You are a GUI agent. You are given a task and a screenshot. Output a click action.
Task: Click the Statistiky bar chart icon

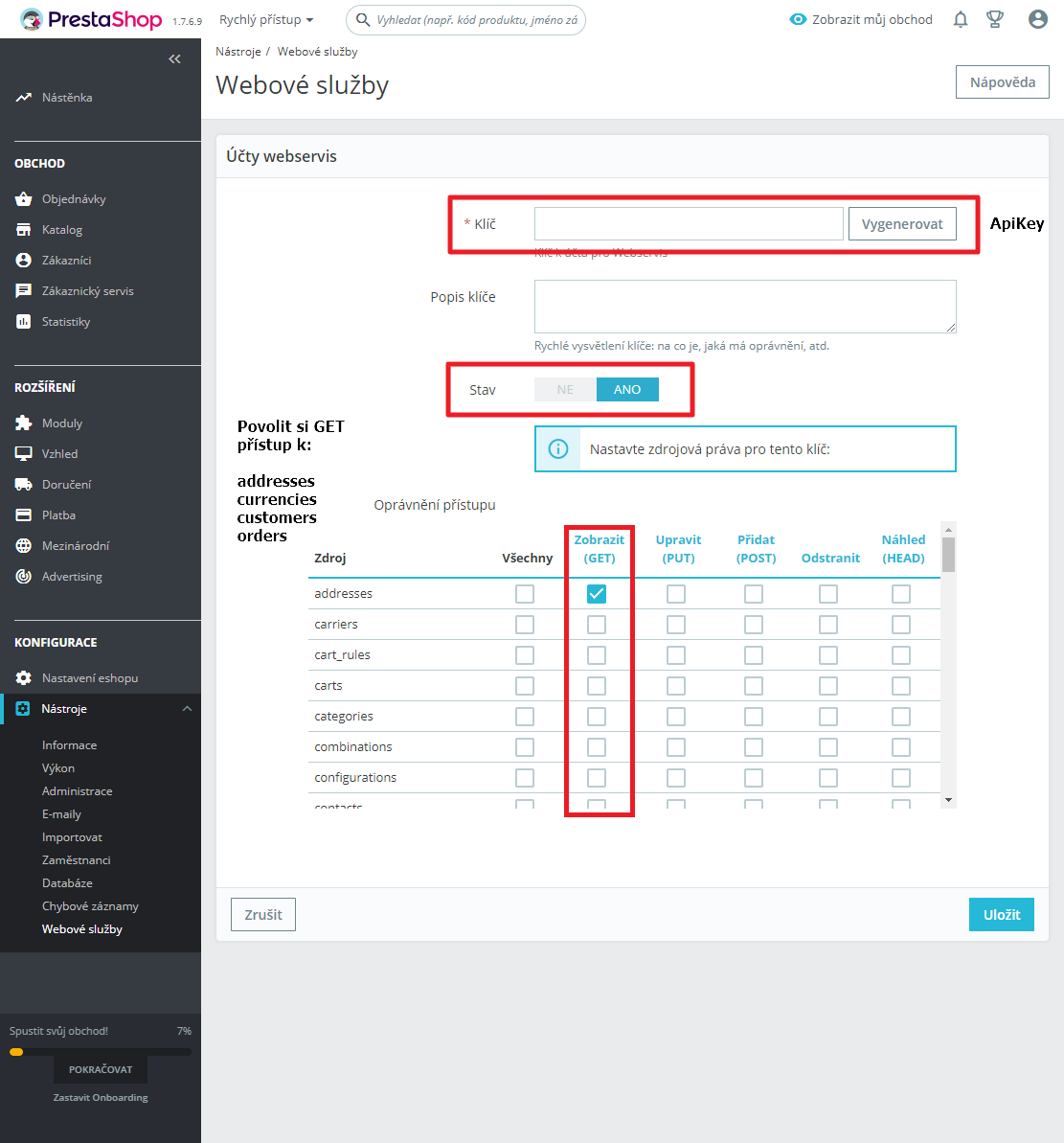coord(23,322)
